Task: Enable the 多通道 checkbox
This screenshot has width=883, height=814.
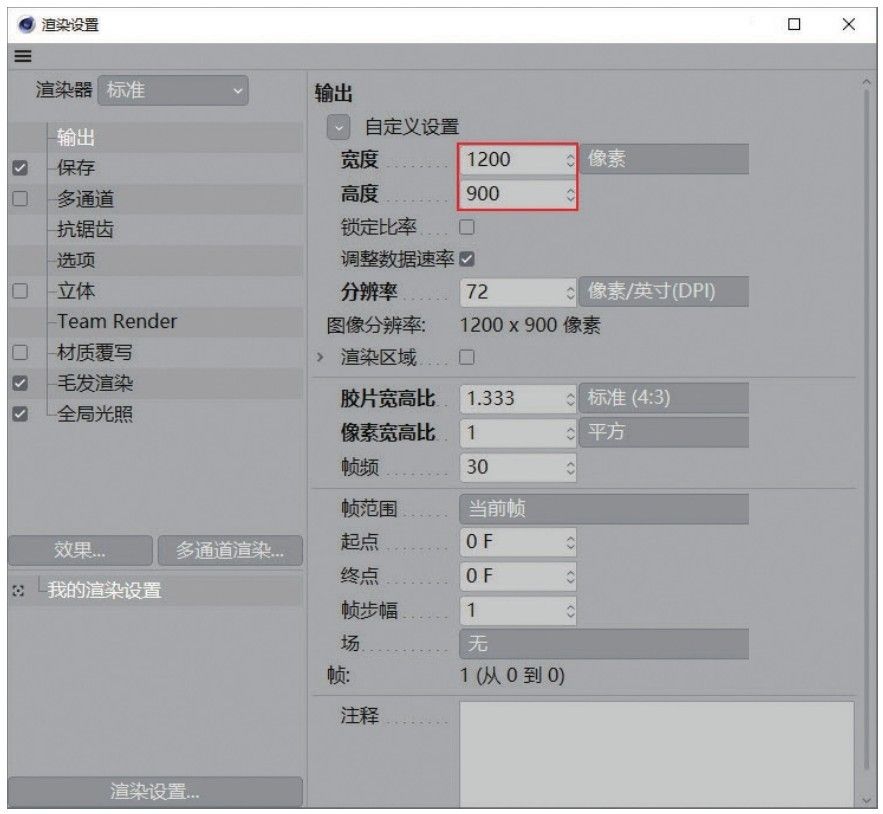Action: (20, 198)
